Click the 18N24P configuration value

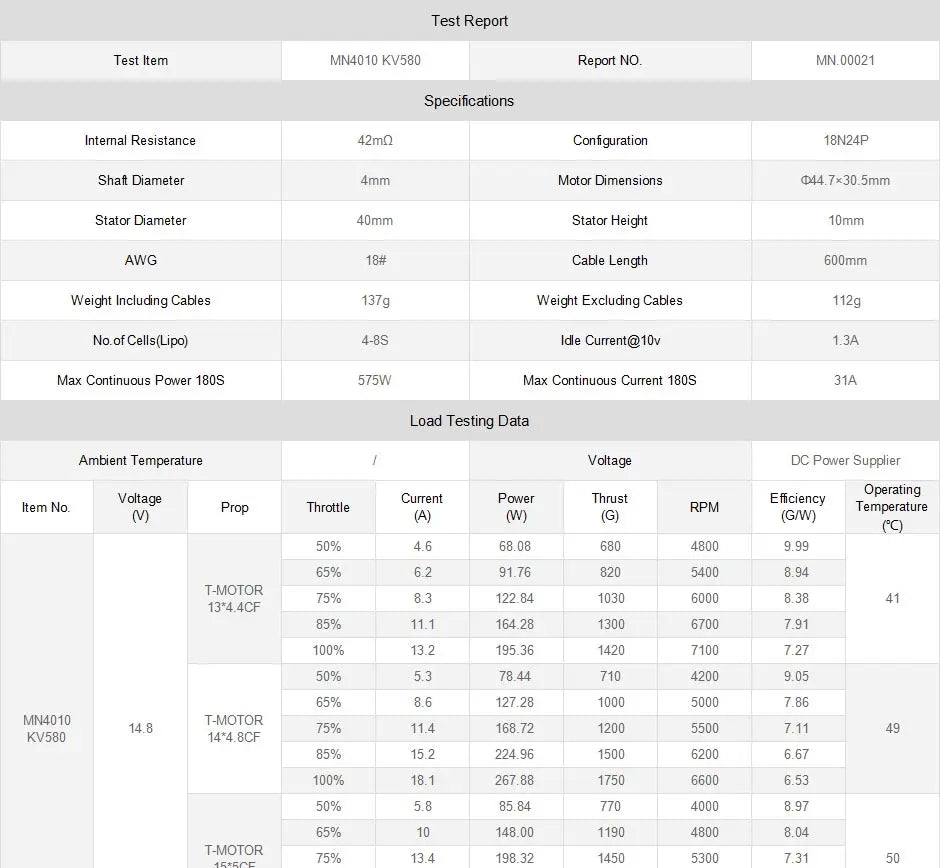[845, 140]
